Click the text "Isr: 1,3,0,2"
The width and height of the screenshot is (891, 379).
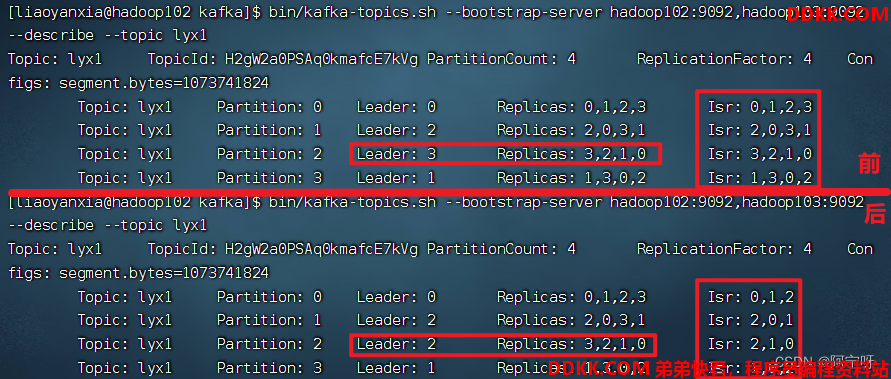[760, 178]
